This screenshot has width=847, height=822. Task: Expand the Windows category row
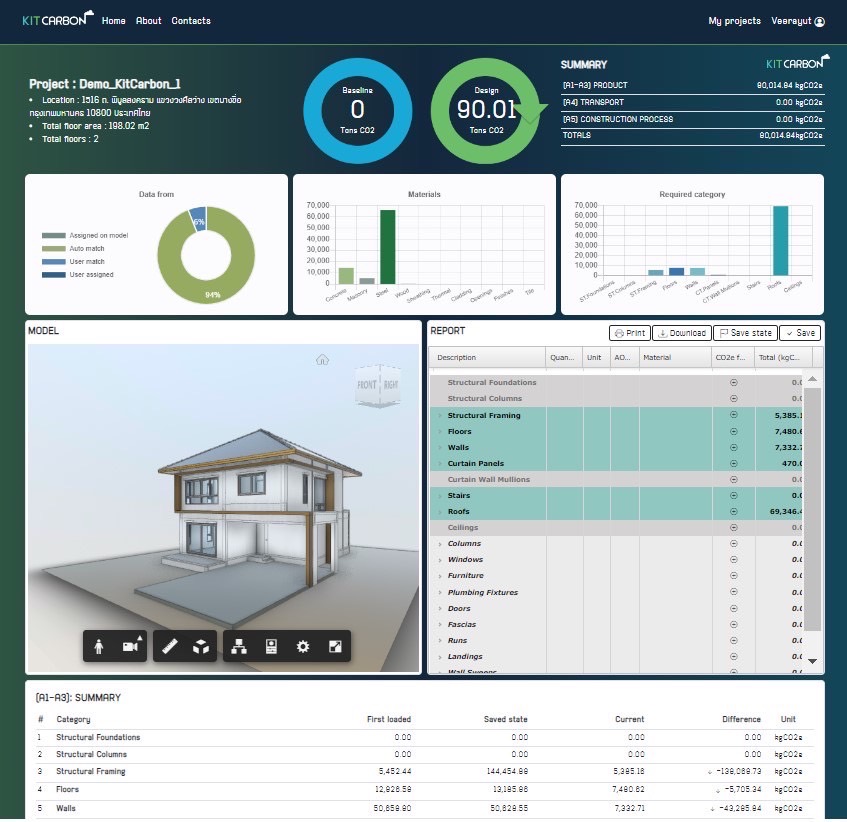click(440, 560)
